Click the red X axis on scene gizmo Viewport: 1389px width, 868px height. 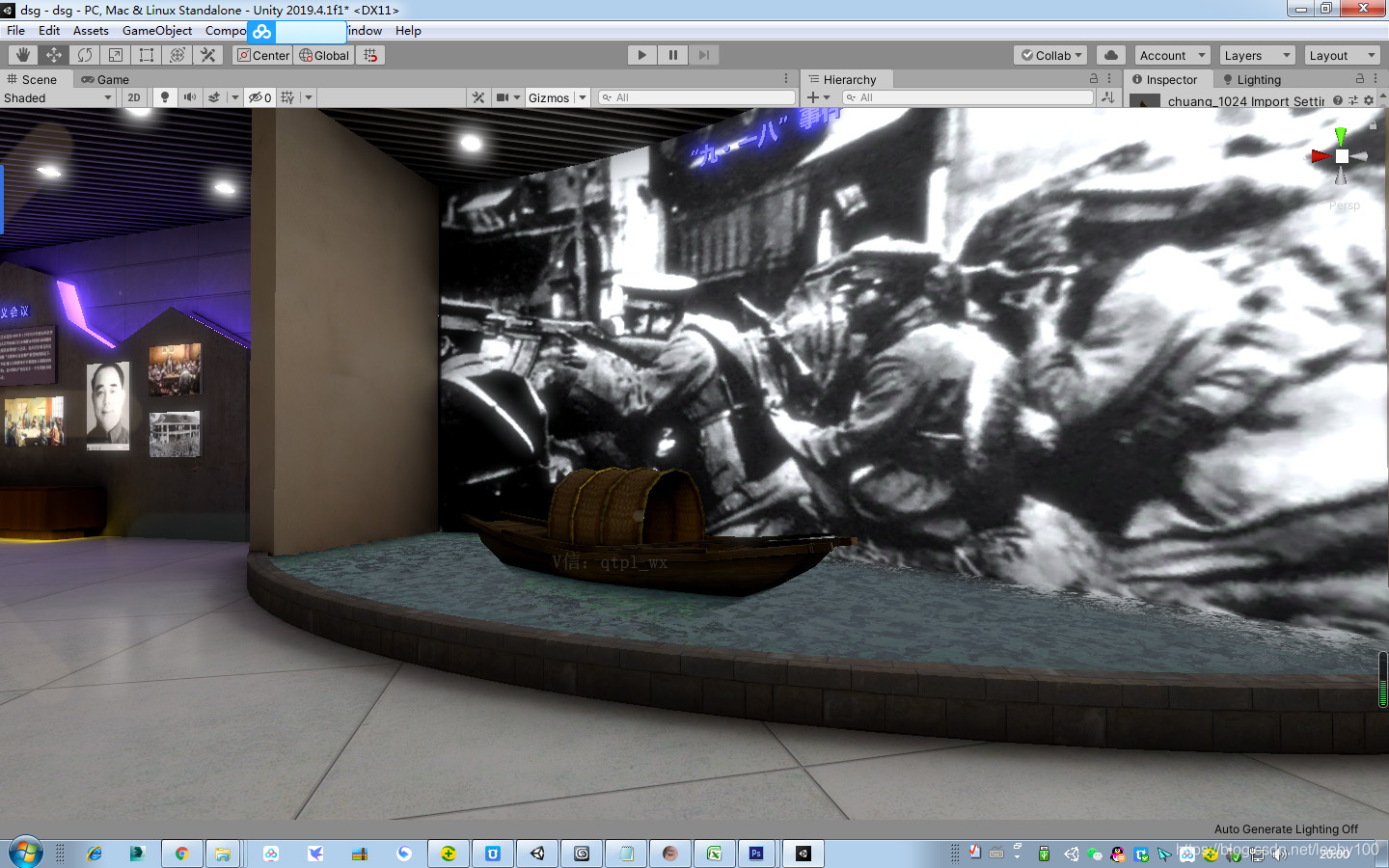[1321, 156]
